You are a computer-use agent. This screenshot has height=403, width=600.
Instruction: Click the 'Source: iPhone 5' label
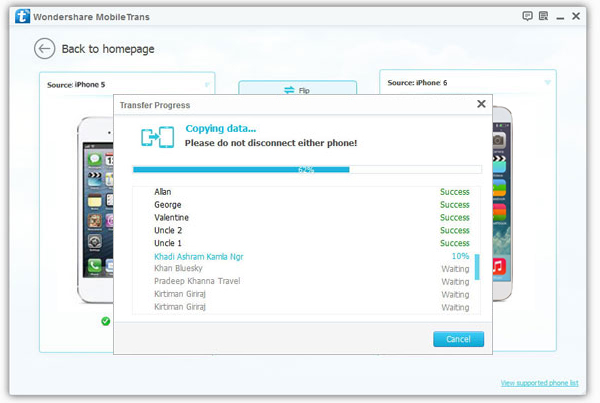coord(76,85)
